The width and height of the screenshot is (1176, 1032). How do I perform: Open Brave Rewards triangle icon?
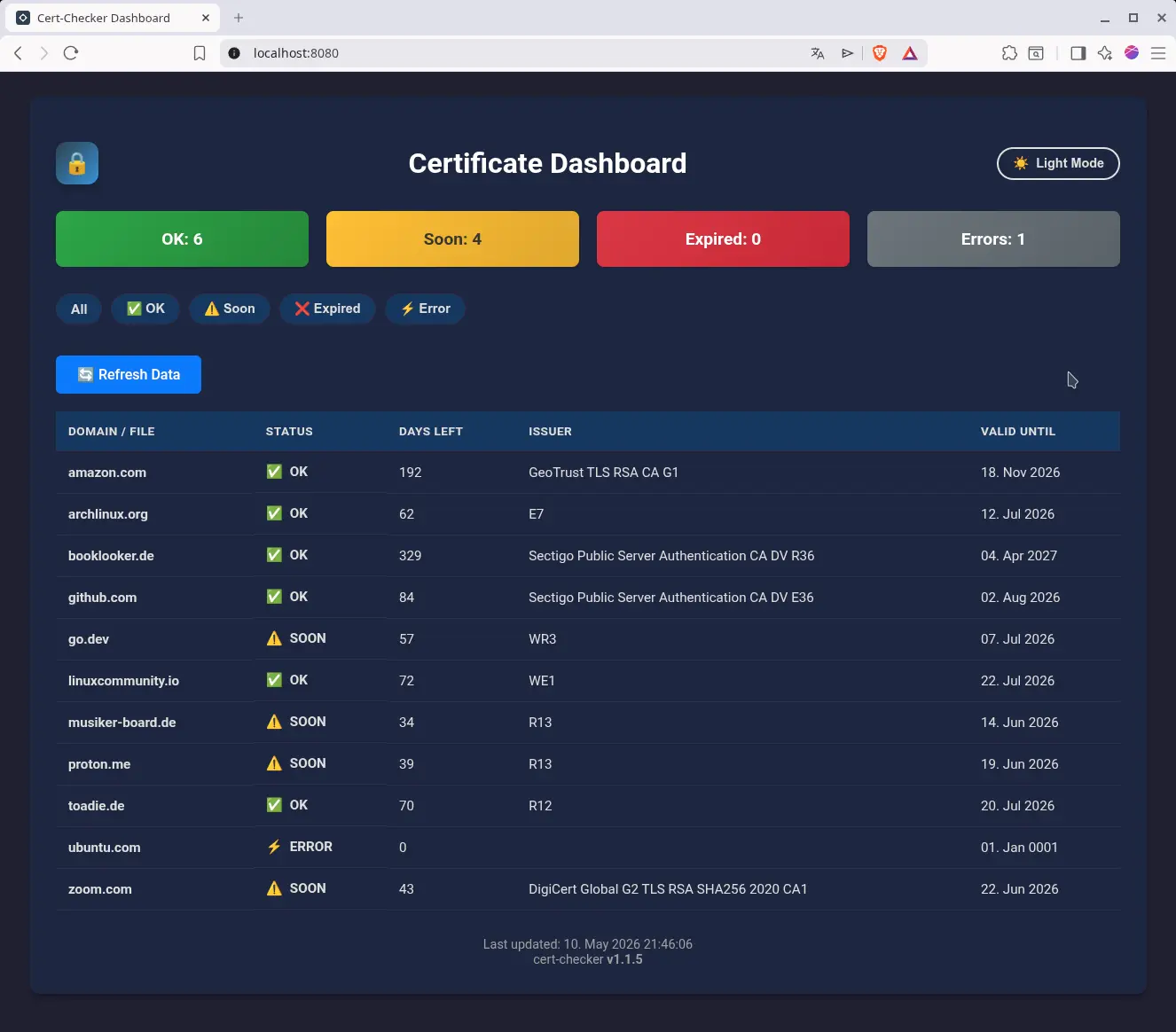[910, 53]
